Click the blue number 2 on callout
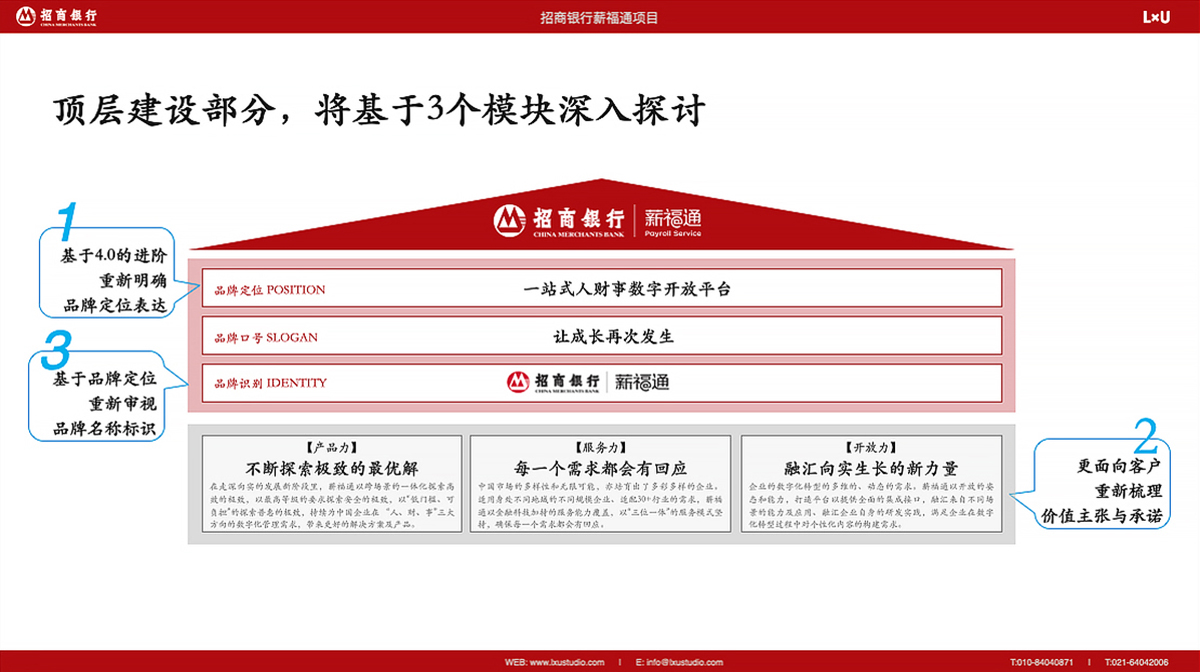 click(1146, 435)
